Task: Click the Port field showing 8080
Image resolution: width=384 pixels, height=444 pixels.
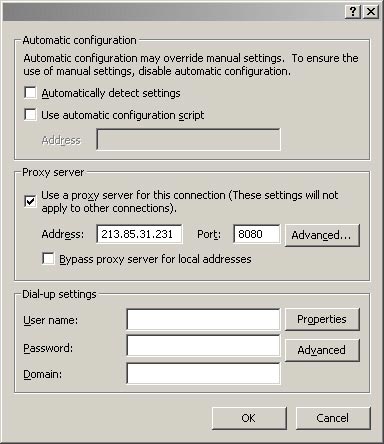Action: 257,234
